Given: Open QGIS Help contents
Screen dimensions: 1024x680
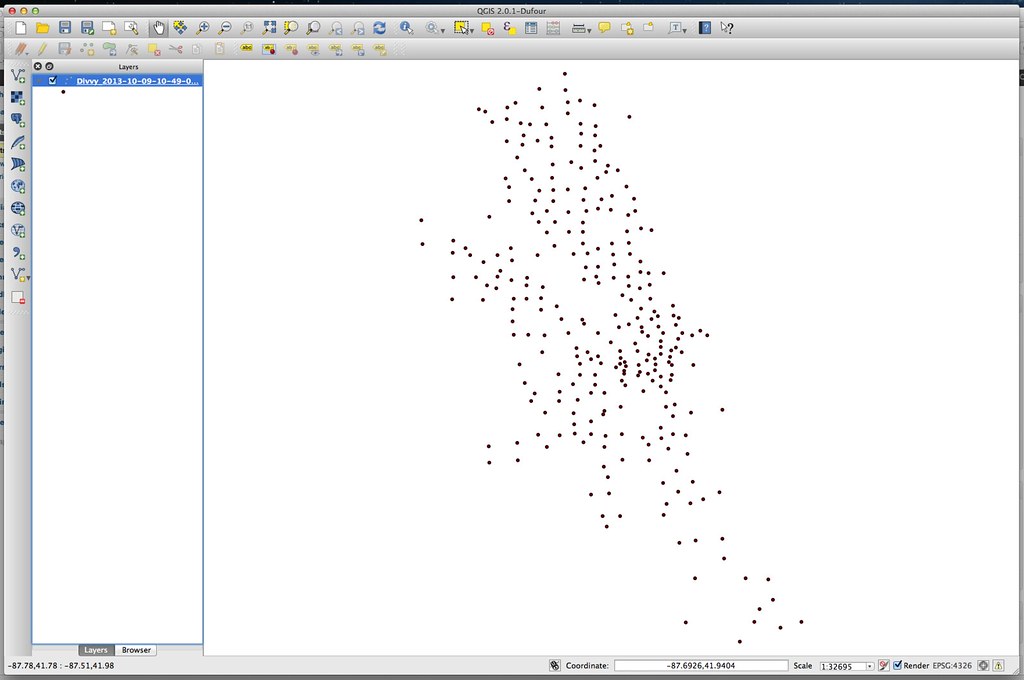Looking at the screenshot, I should tap(705, 27).
